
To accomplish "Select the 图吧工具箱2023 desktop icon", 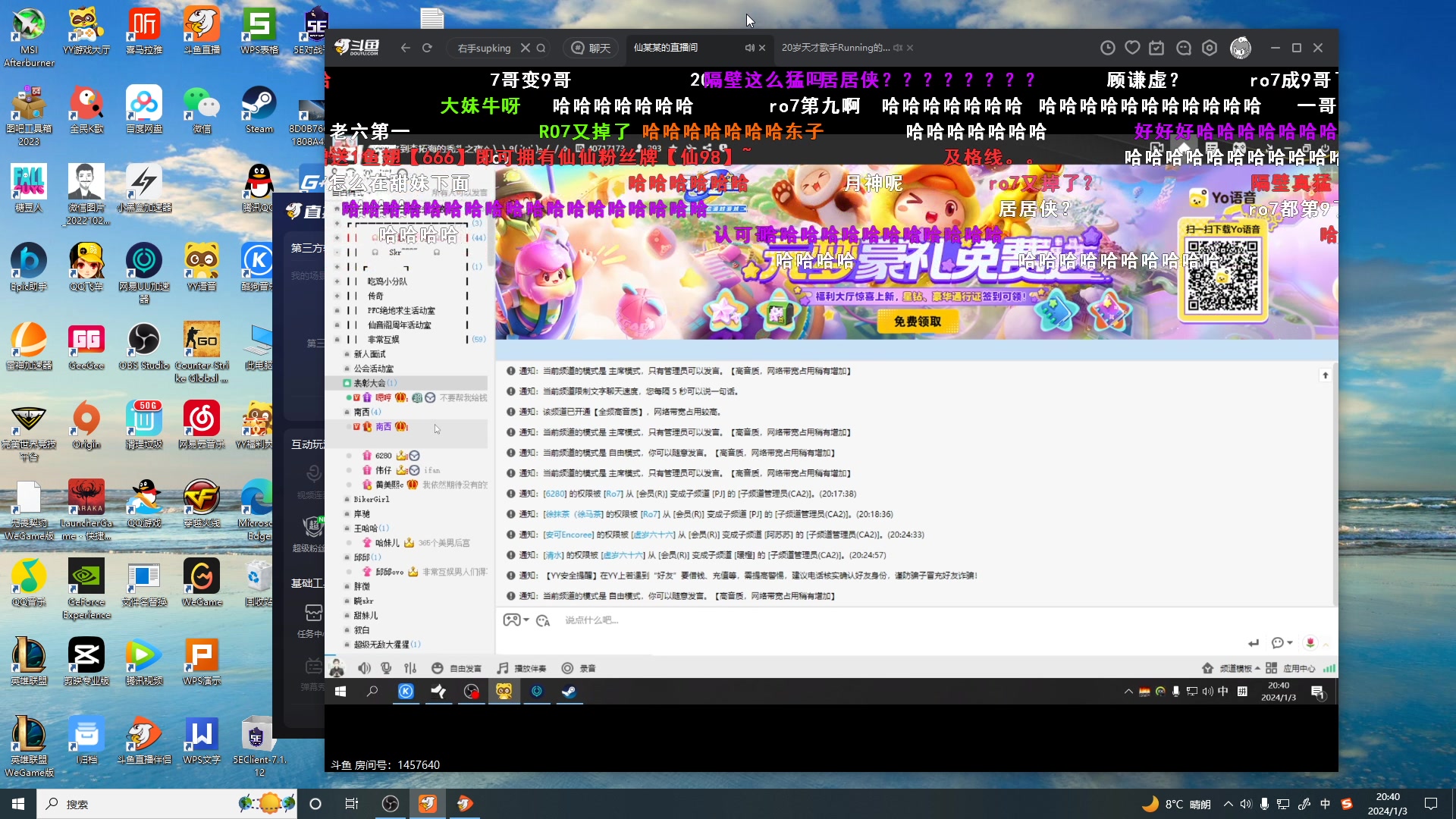I will coord(29,115).
